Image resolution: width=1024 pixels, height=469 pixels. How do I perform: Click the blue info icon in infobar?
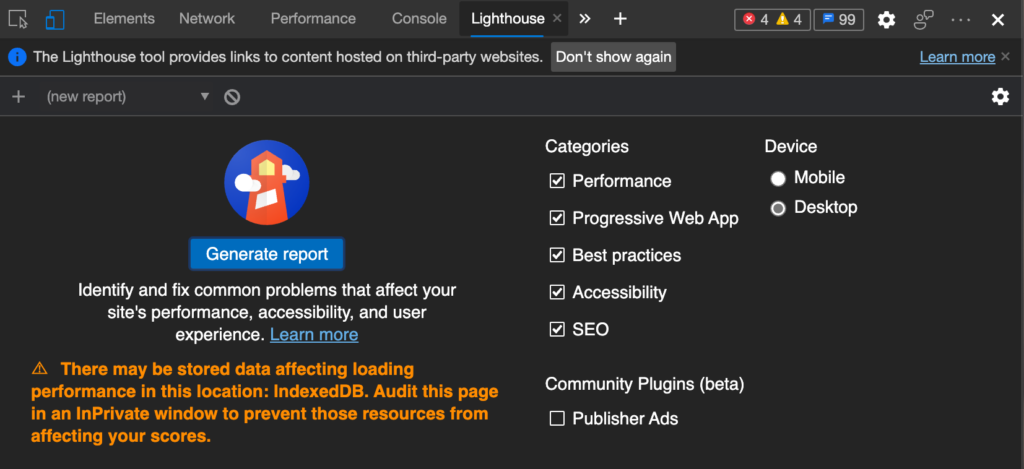click(x=18, y=57)
